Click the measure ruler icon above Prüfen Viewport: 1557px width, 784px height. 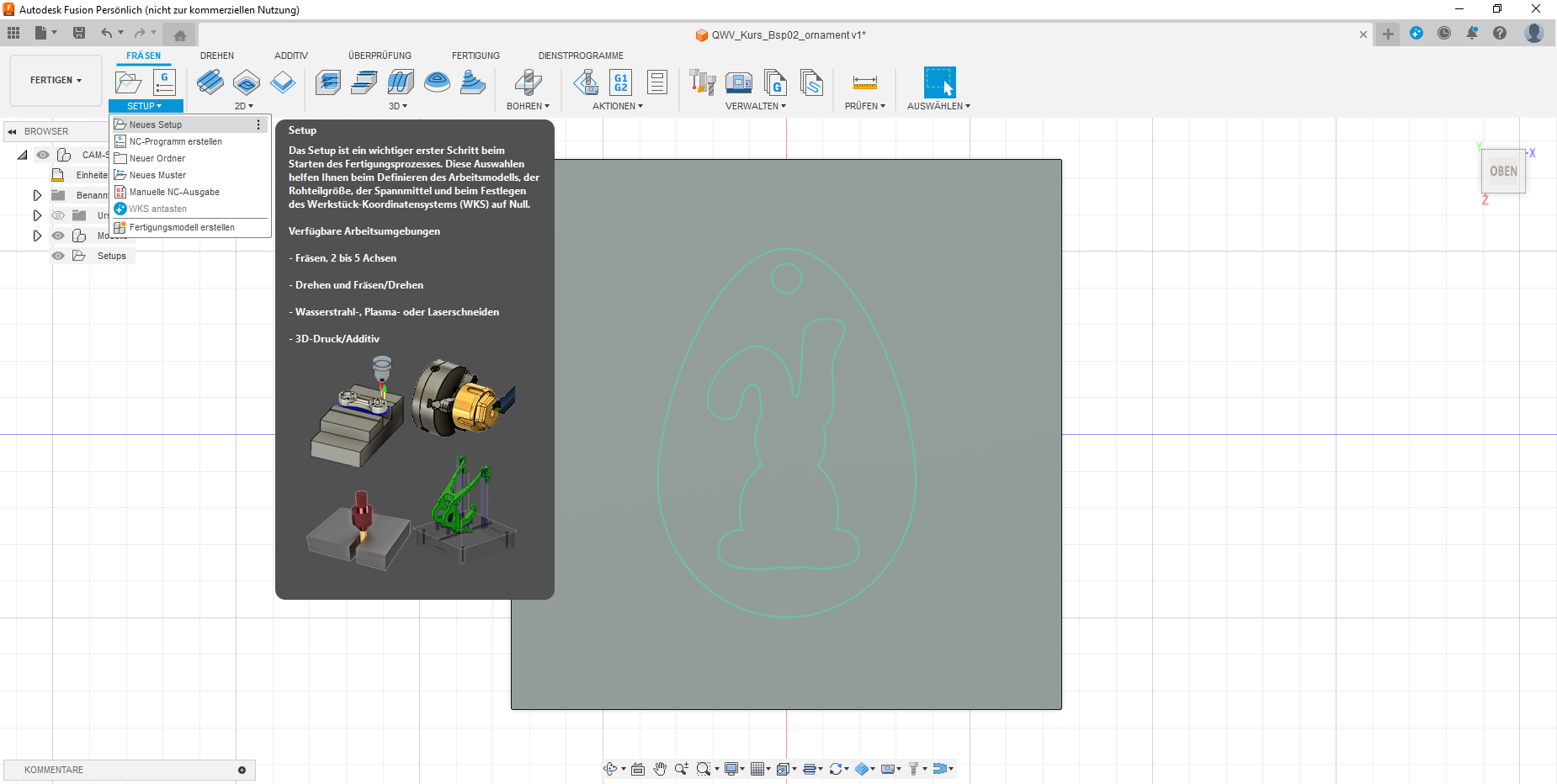[864, 82]
